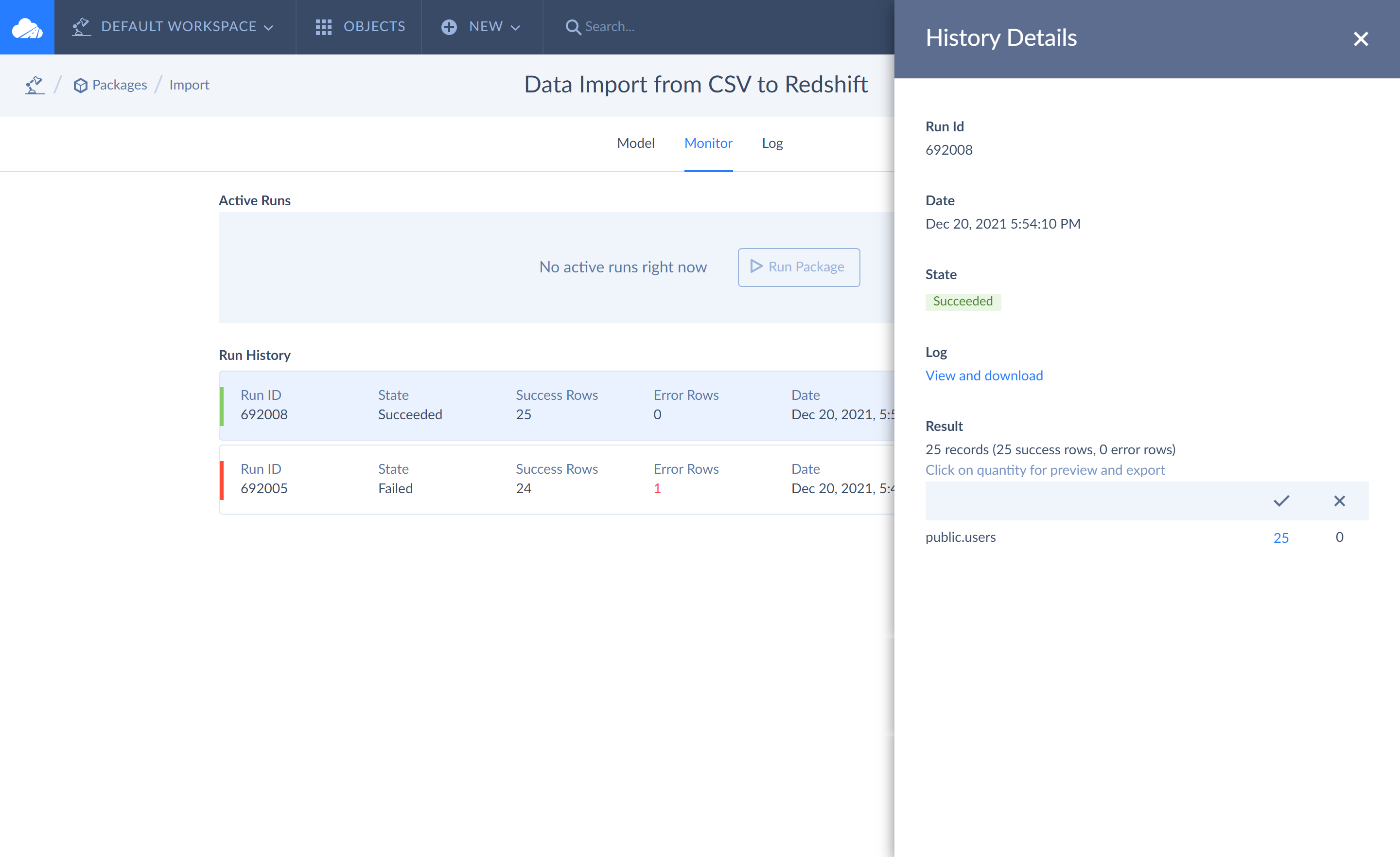The image size is (1400, 857).
Task: Click the success checkmark column icon
Action: click(x=1281, y=501)
